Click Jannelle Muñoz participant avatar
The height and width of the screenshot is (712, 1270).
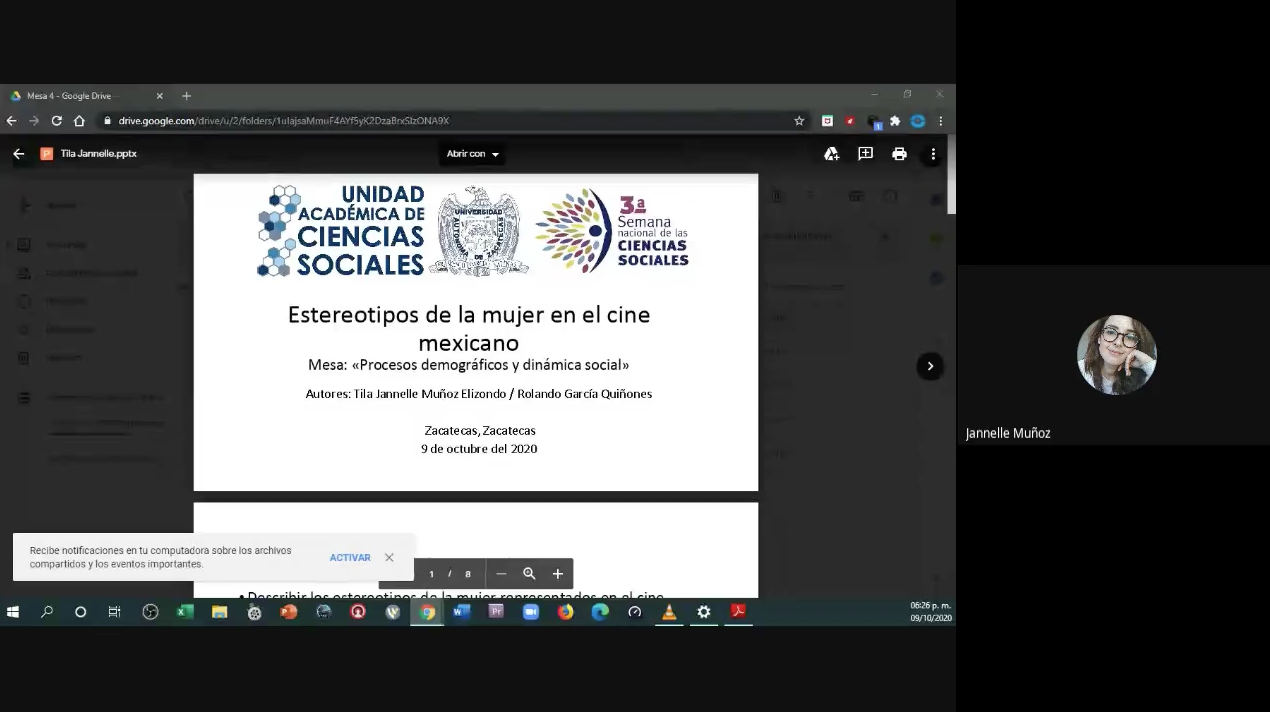click(x=1116, y=354)
